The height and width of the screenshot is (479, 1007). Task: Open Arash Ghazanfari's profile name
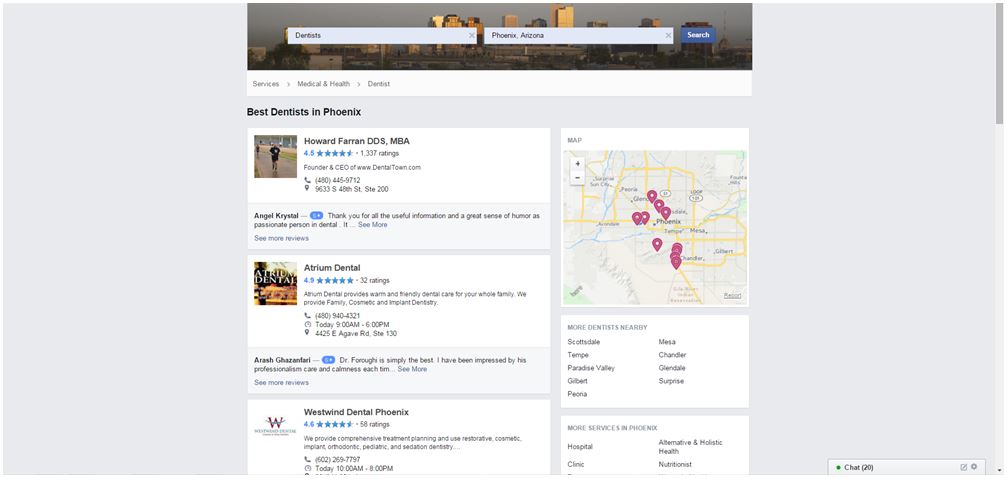tap(282, 360)
